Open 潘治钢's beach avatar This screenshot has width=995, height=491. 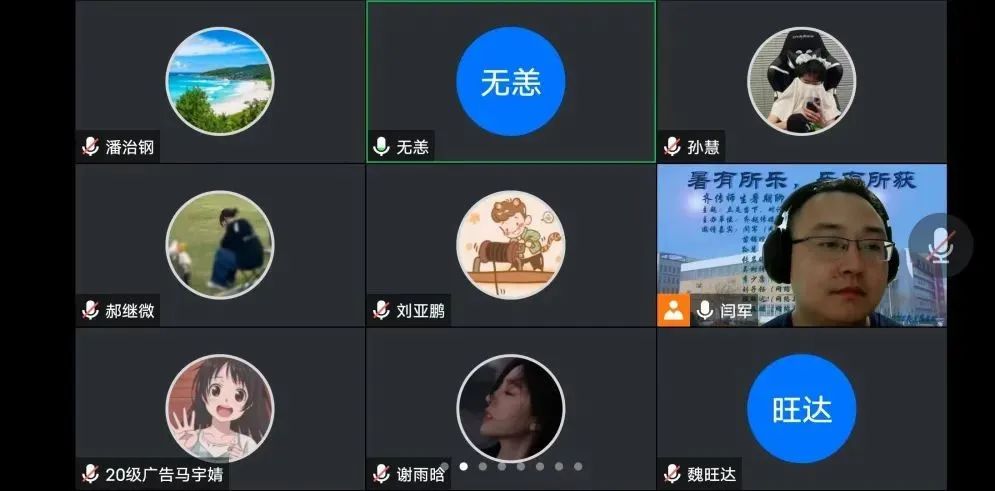220,81
